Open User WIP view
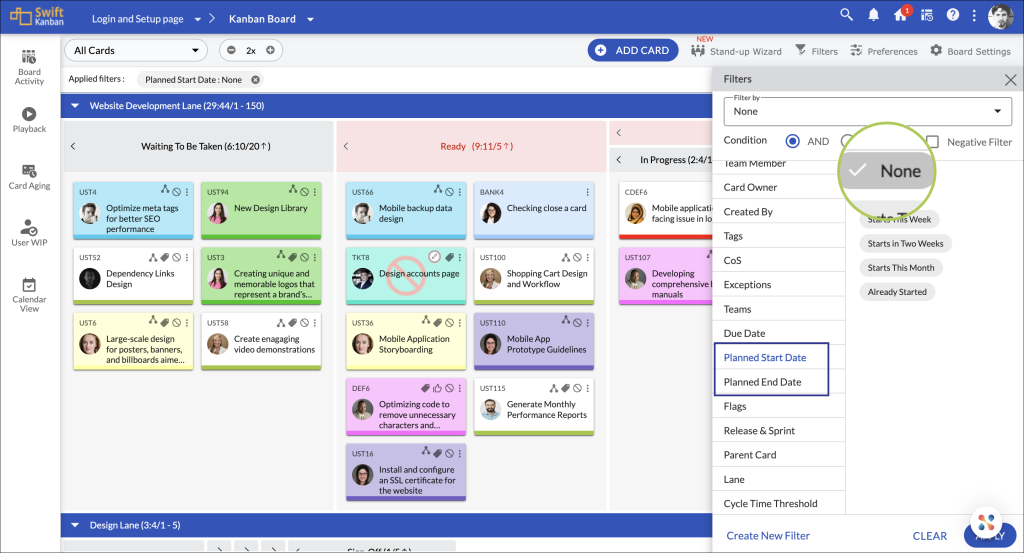1024x553 pixels. pos(29,233)
